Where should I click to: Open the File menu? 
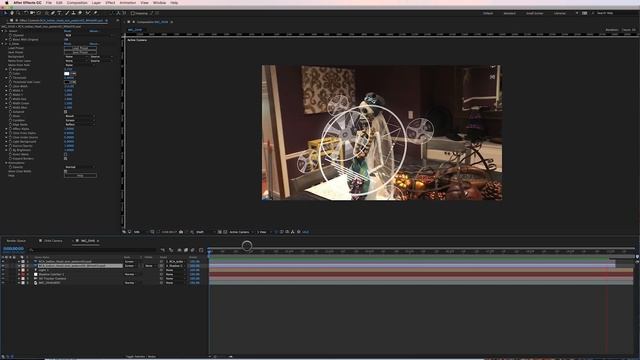[x=49, y=2]
